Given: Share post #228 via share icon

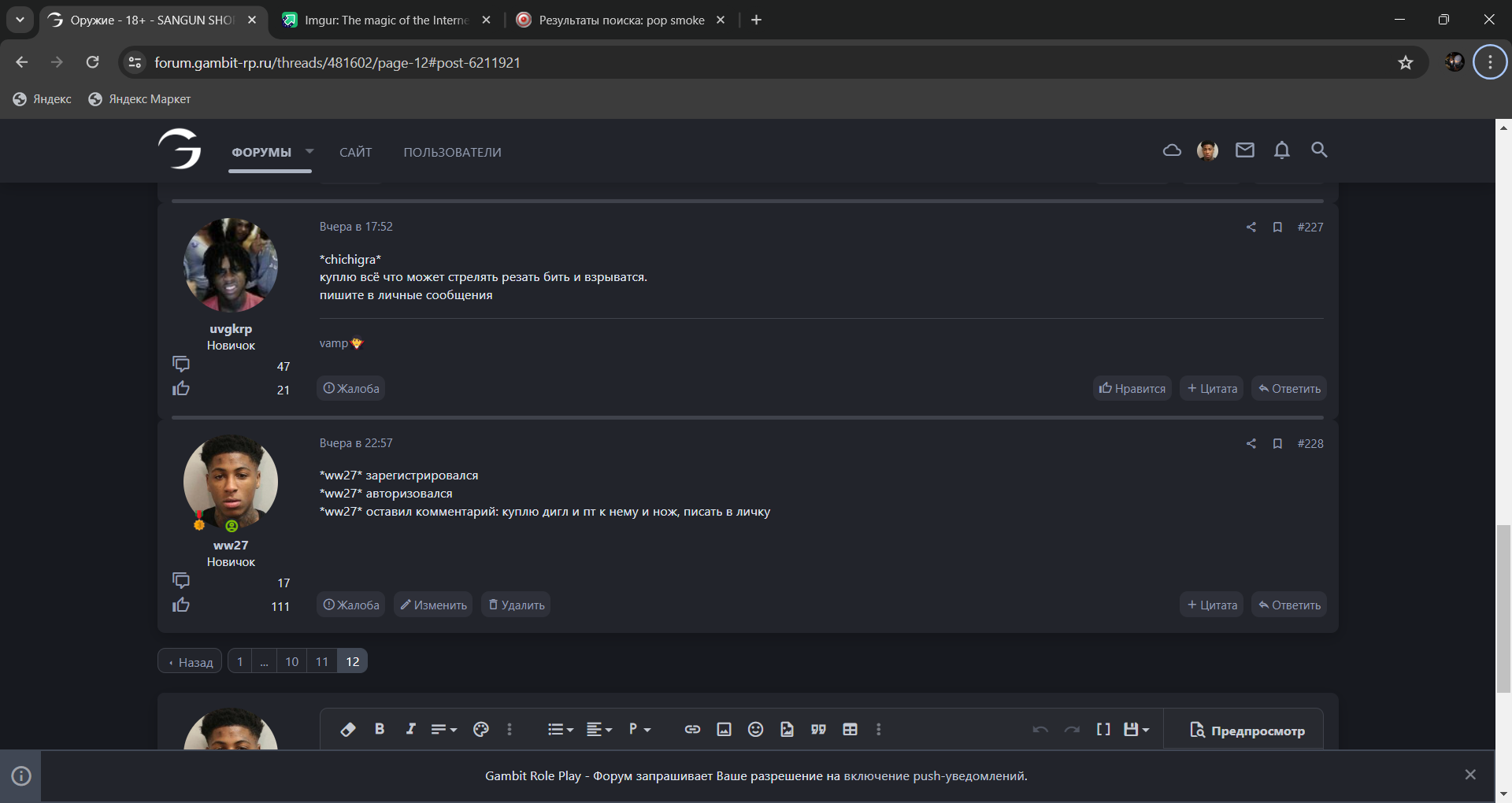Looking at the screenshot, I should [1251, 444].
